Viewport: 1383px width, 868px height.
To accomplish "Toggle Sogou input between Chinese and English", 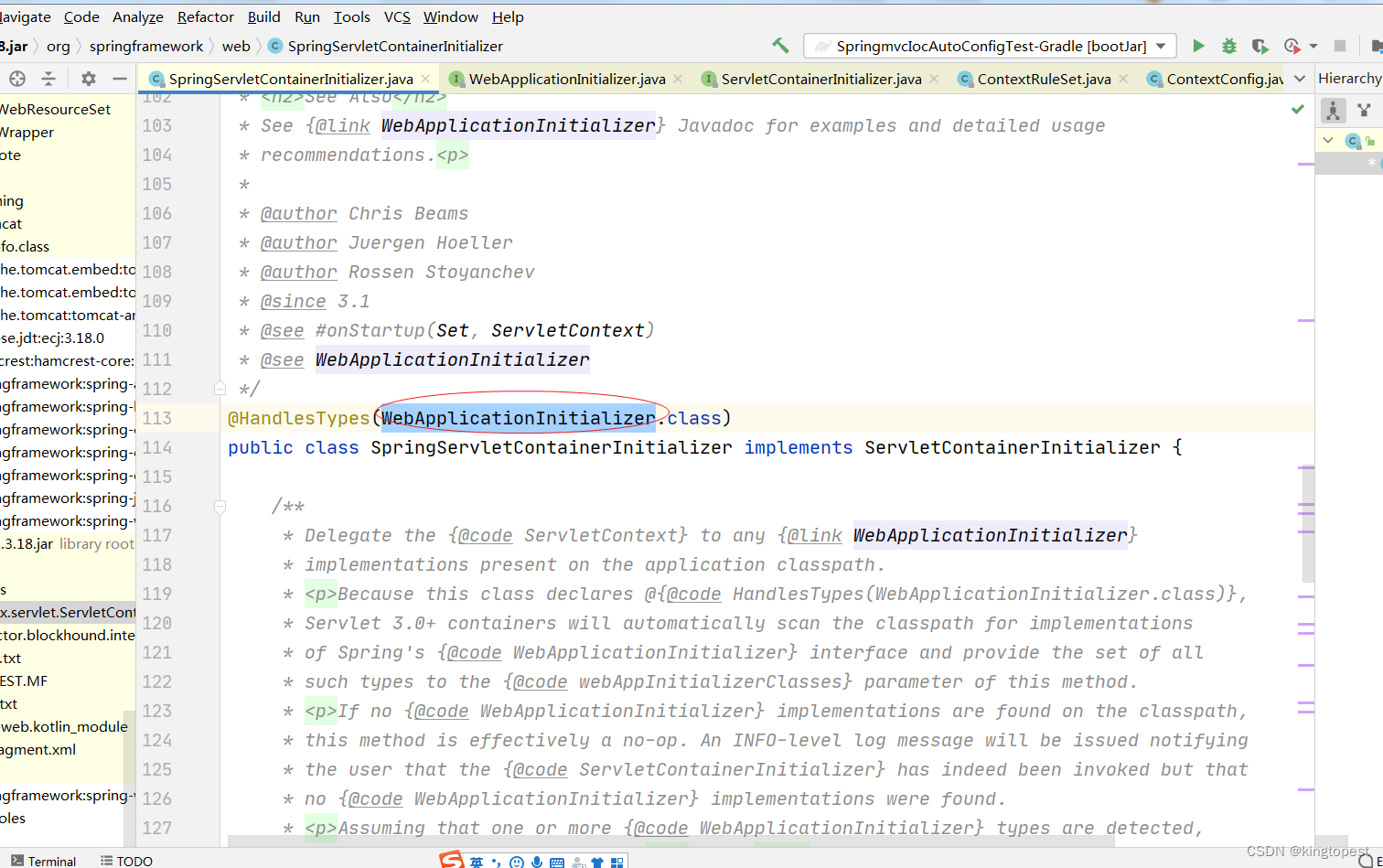I will [x=477, y=861].
